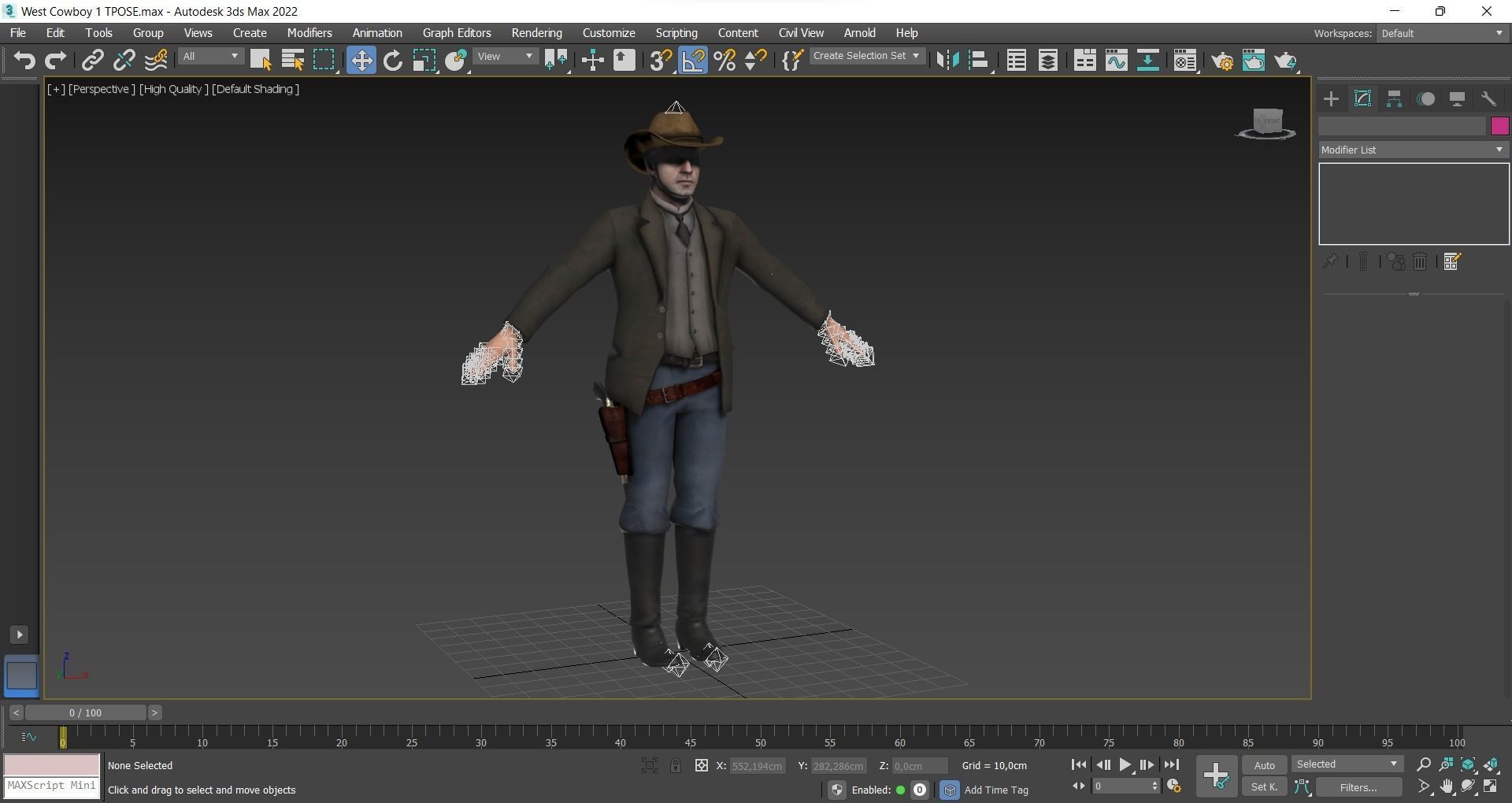Toggle the Angle Snap button
The height and width of the screenshot is (803, 1512).
[693, 61]
